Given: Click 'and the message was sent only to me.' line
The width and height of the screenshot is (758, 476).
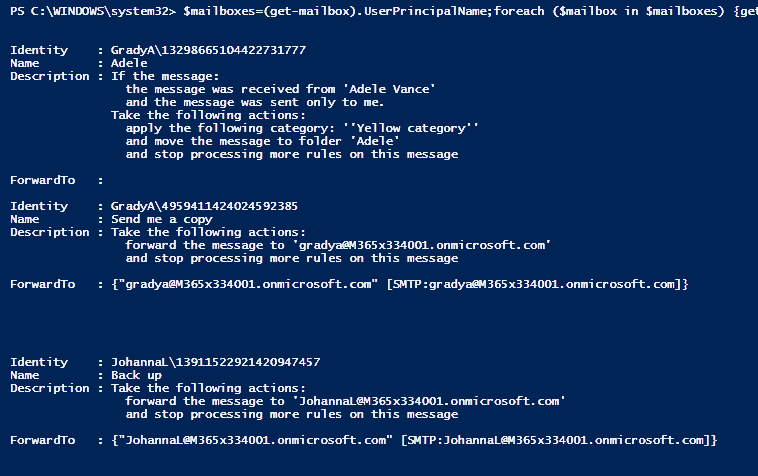Looking at the screenshot, I should 255,102.
